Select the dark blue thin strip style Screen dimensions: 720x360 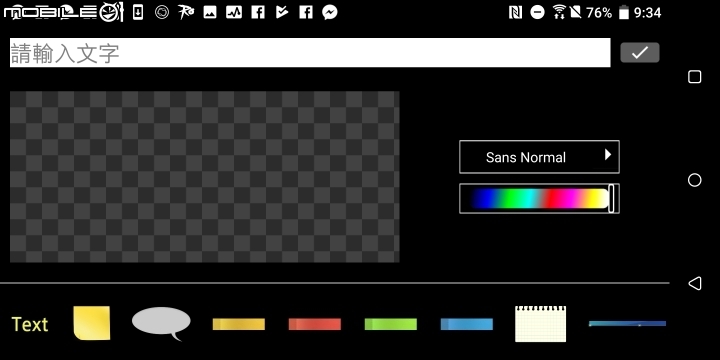click(627, 324)
